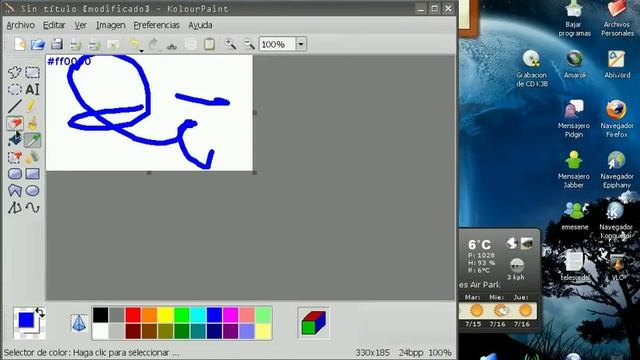The height and width of the screenshot is (360, 640).
Task: Select the free-form selection tool
Action: click(15, 72)
